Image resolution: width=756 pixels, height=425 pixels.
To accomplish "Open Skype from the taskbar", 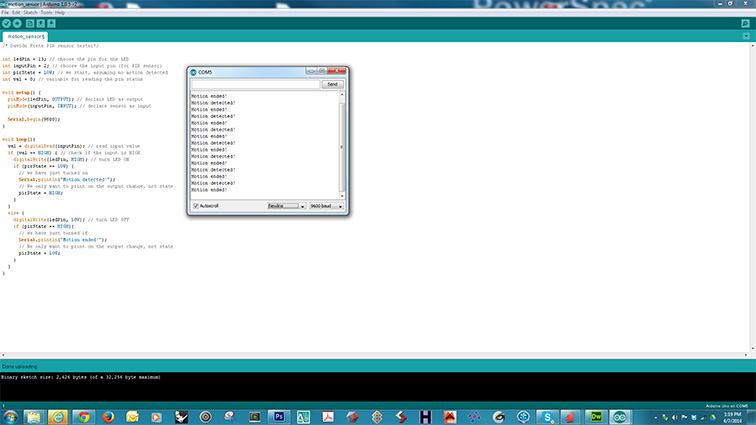I will click(x=547, y=417).
